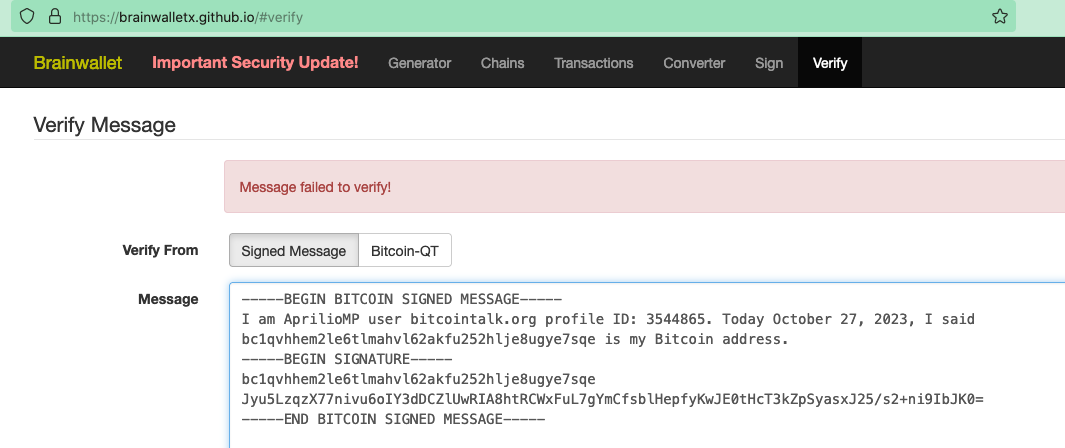Open site info via padlock icon
The height and width of the screenshot is (448, 1065).
click(x=55, y=17)
